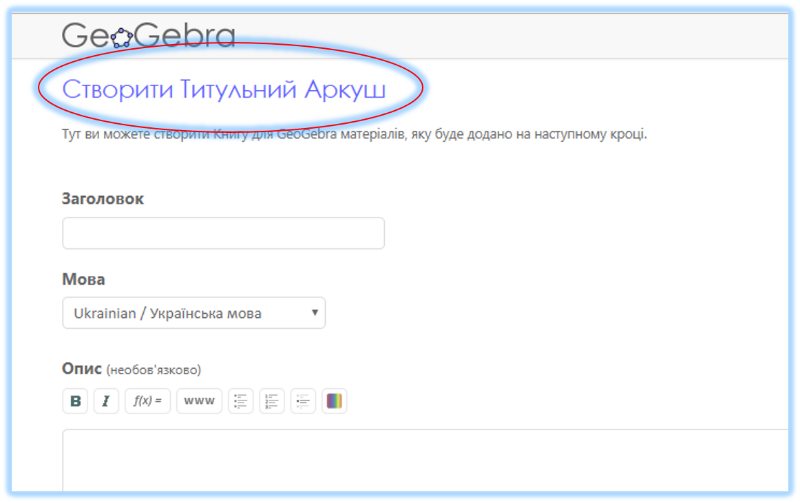Insert a numbered list

click(272, 401)
